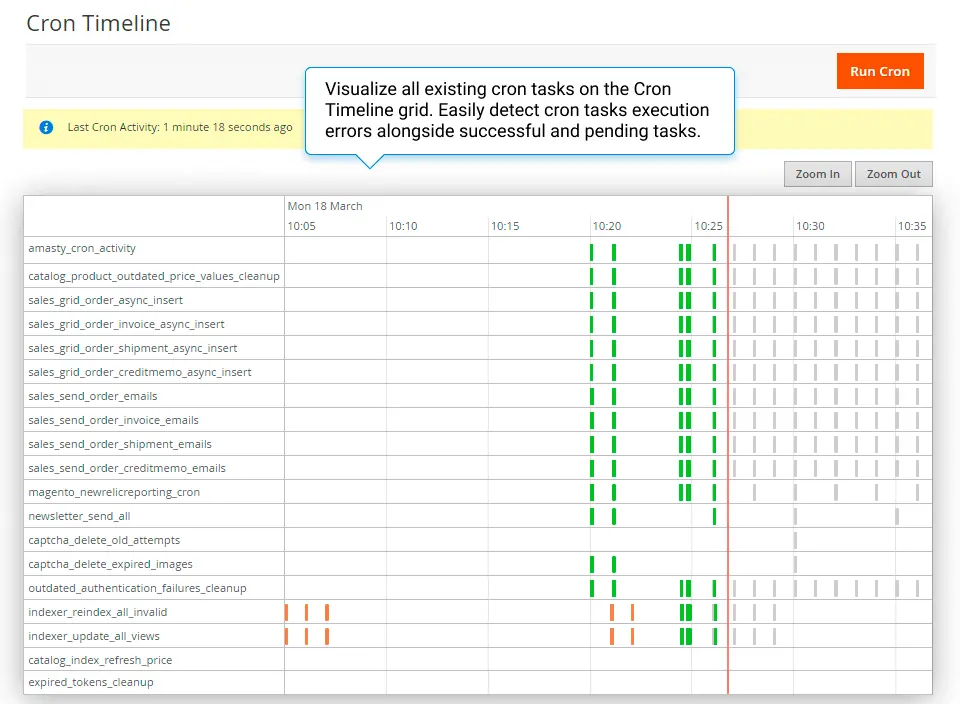The width and height of the screenshot is (960, 704).
Task: Click the Zoom In button above the grid
Action: click(817, 174)
